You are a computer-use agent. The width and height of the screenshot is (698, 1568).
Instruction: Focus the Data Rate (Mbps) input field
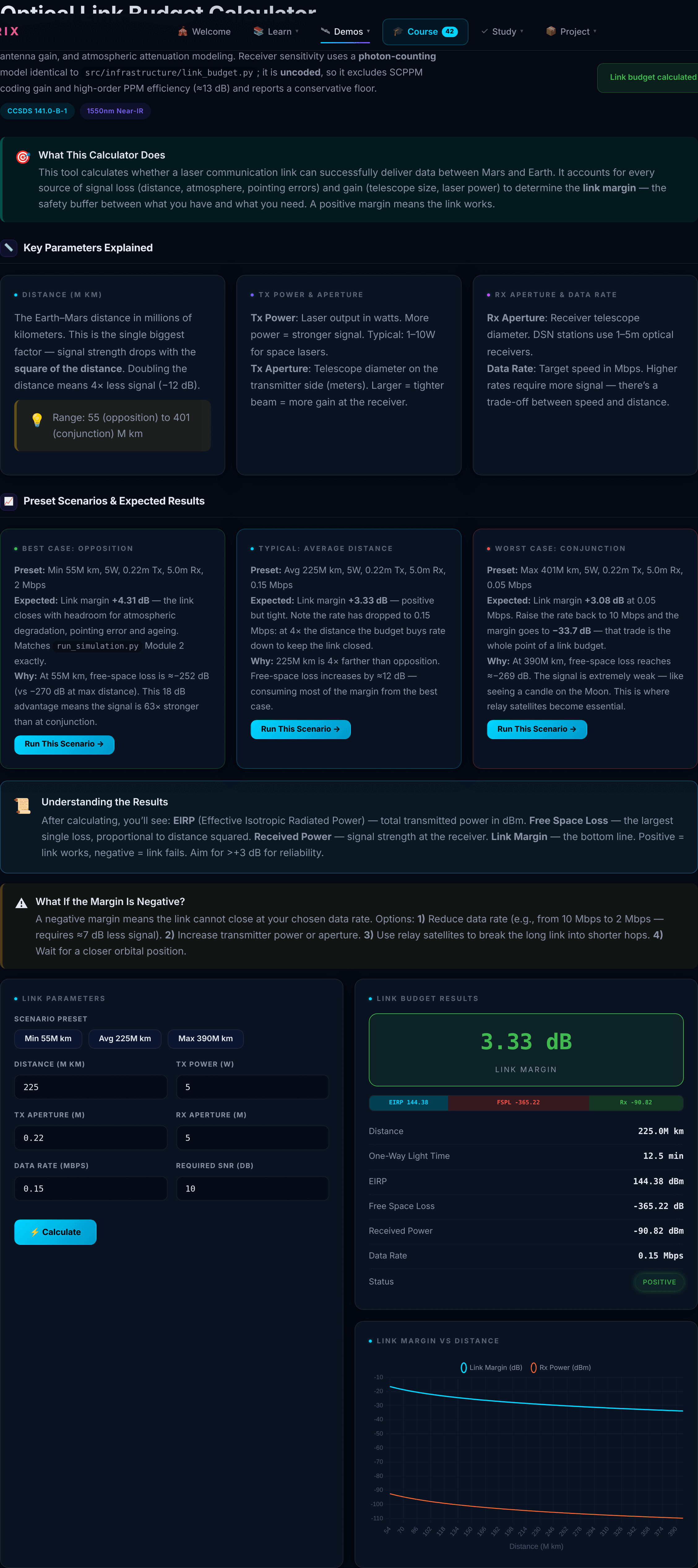pyautogui.click(x=91, y=1188)
